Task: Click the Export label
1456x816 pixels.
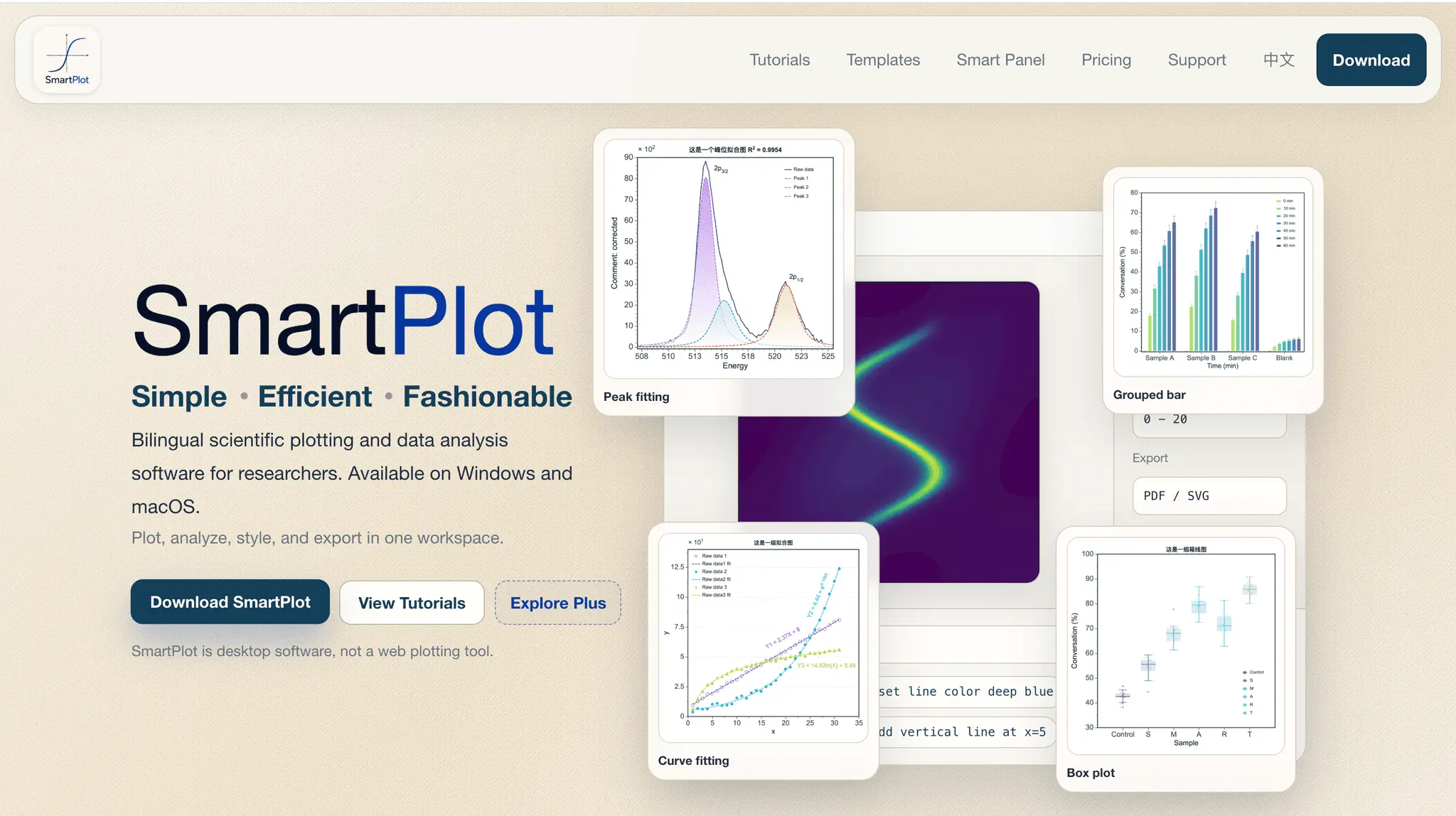Action: pos(1150,458)
